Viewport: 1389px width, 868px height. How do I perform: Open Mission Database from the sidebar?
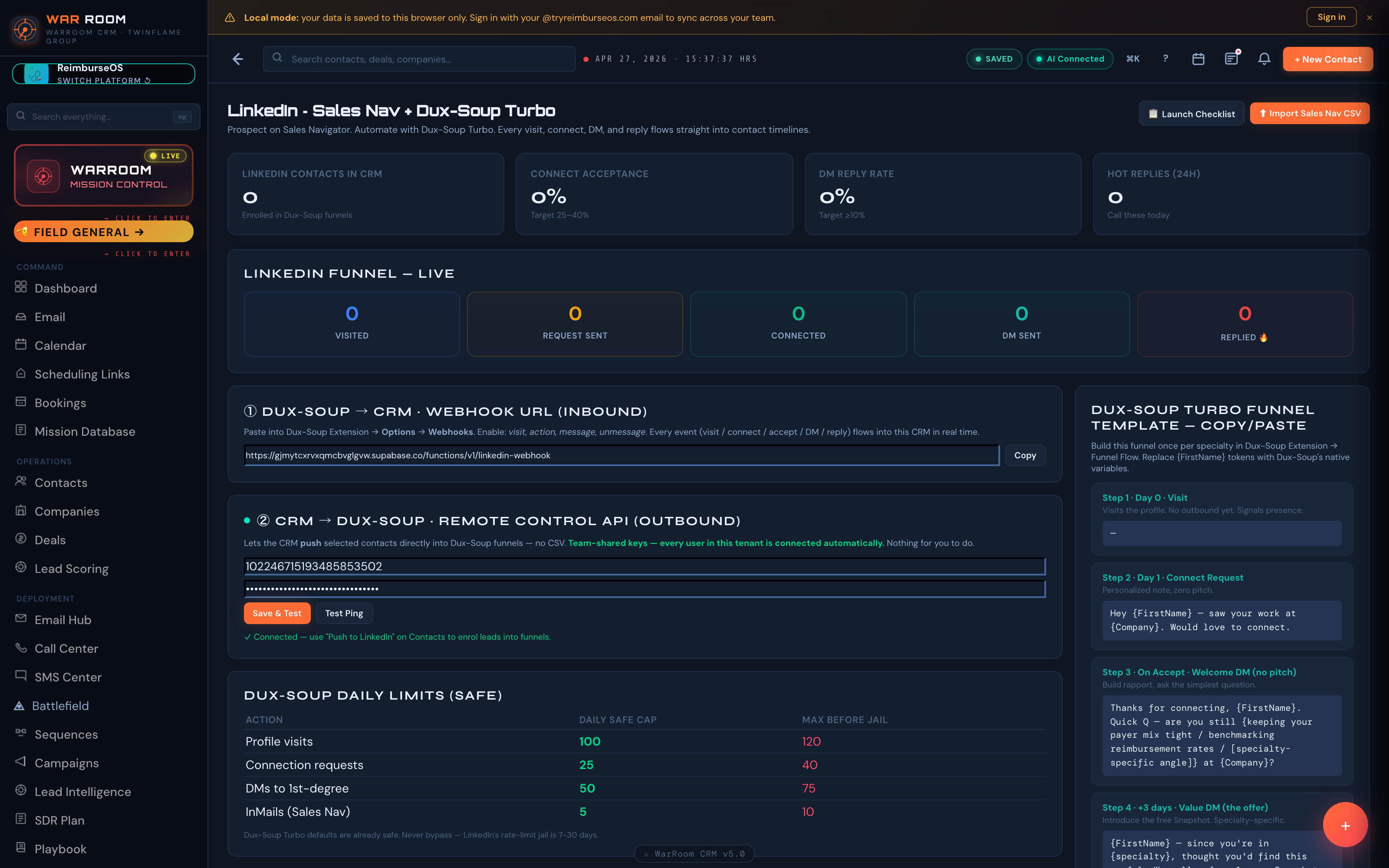84,431
